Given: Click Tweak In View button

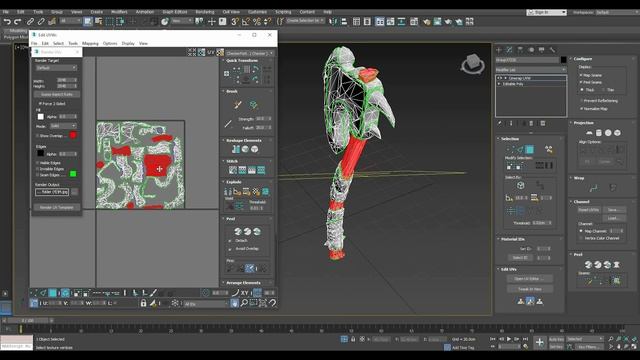Looking at the screenshot, I should tap(530, 289).
